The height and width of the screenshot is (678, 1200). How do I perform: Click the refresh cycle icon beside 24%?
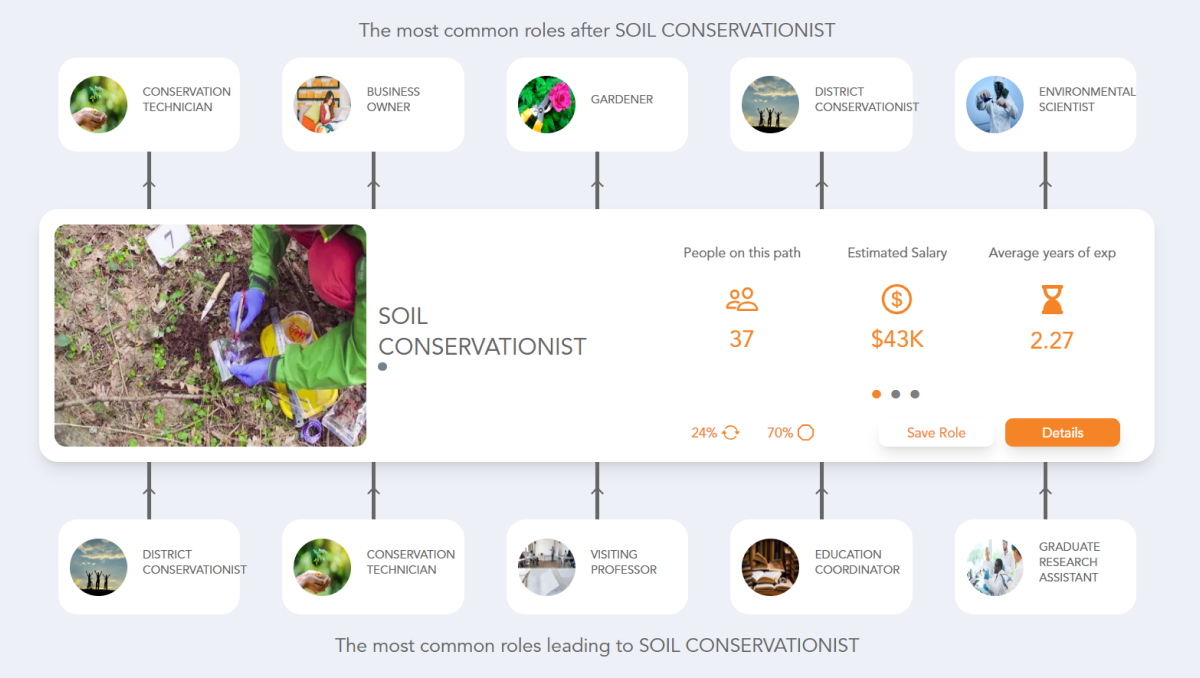729,432
